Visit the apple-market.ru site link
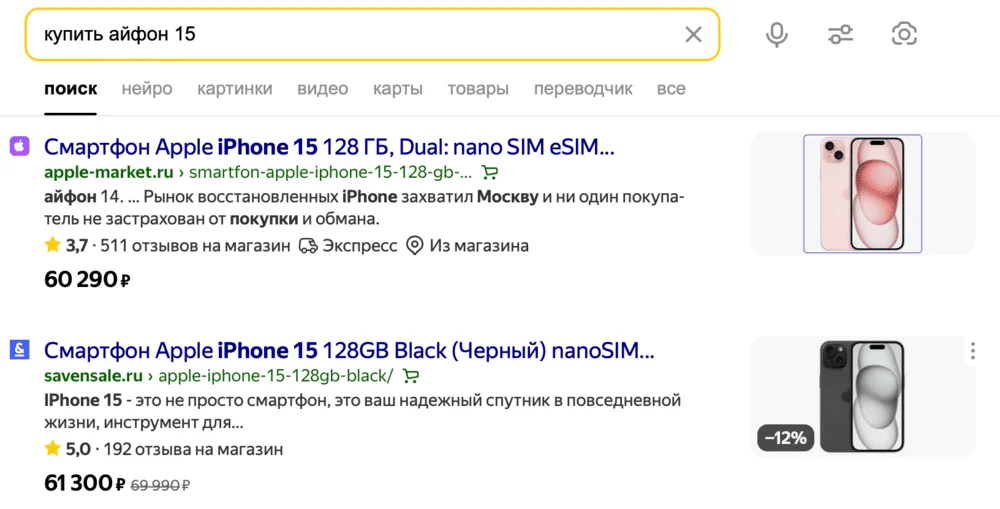Viewport: 1000px width, 509px height. 94,172
